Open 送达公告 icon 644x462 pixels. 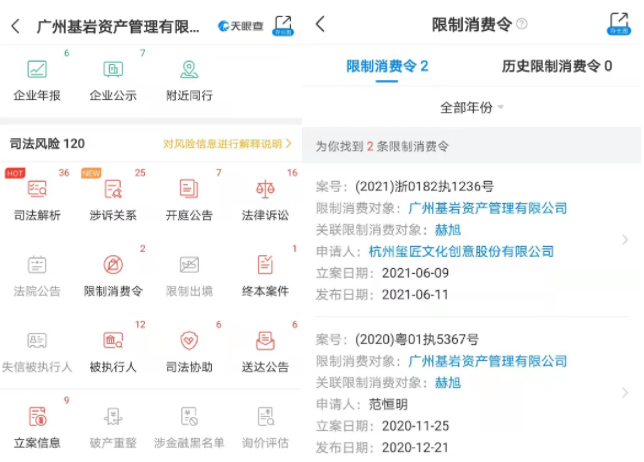click(265, 340)
